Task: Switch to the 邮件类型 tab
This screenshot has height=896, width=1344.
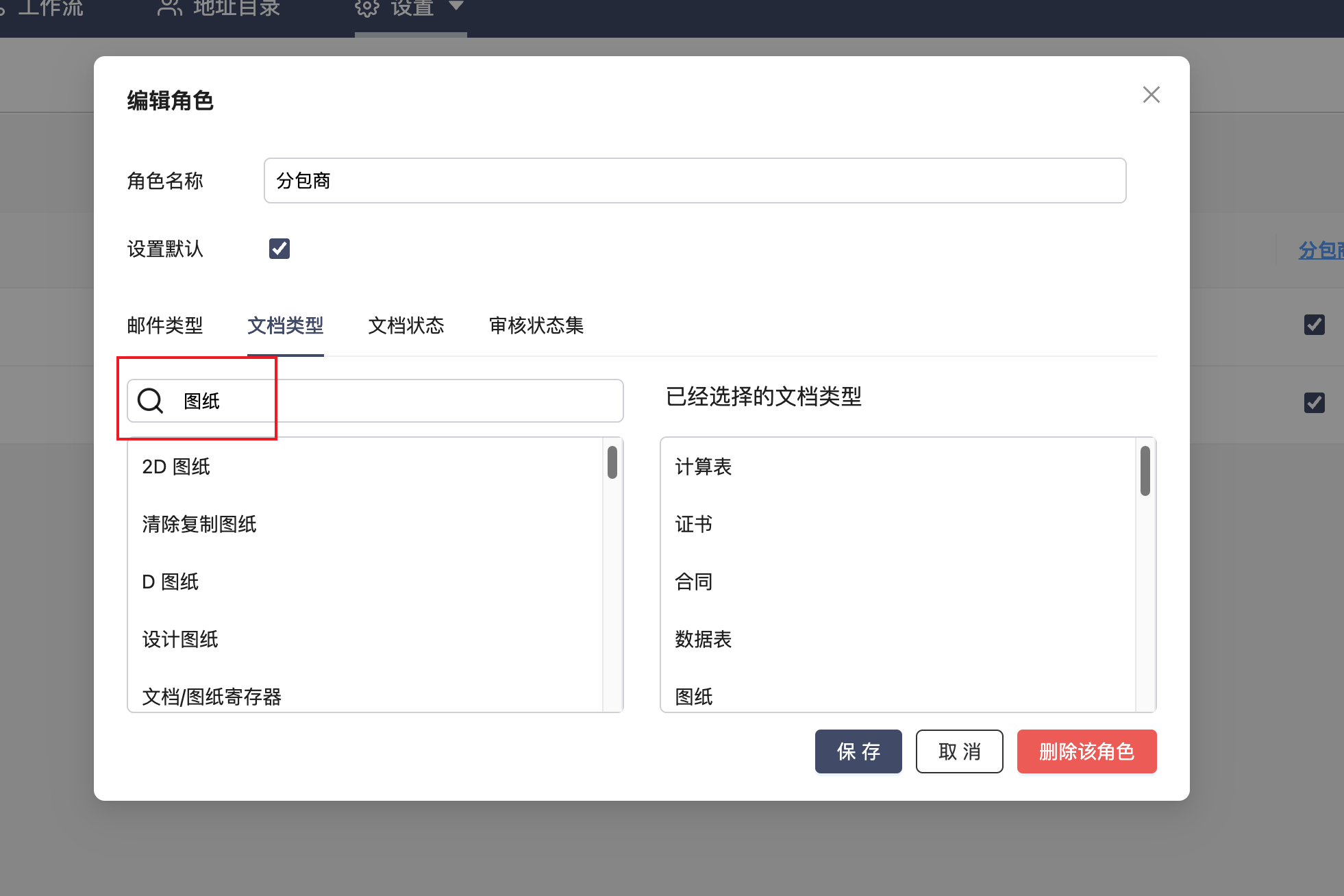Action: click(x=165, y=325)
